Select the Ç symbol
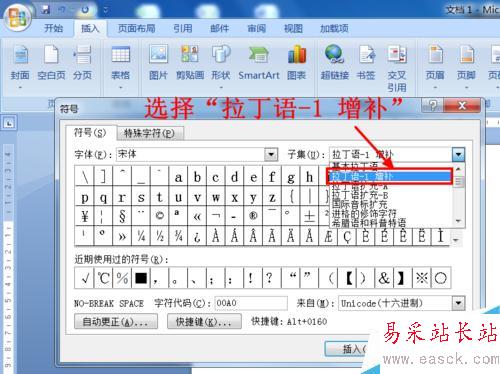This screenshot has height=374, width=500. pos(347,236)
